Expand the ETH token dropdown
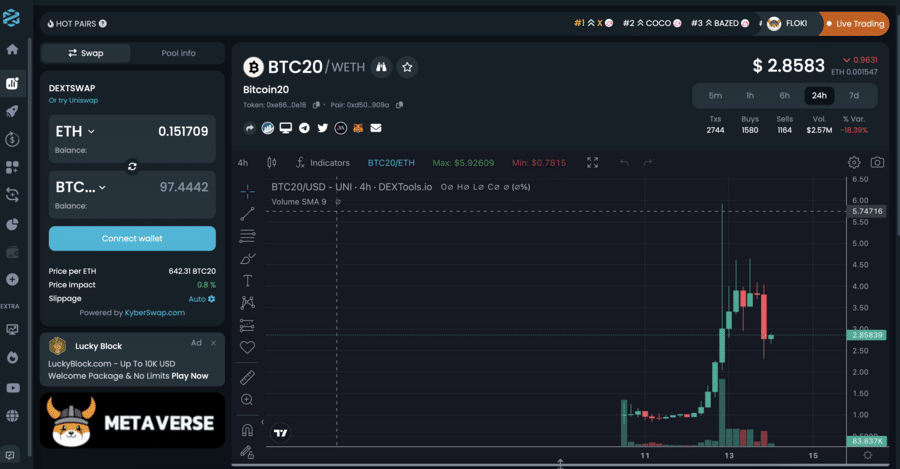Image resolution: width=900 pixels, height=469 pixels. point(75,131)
